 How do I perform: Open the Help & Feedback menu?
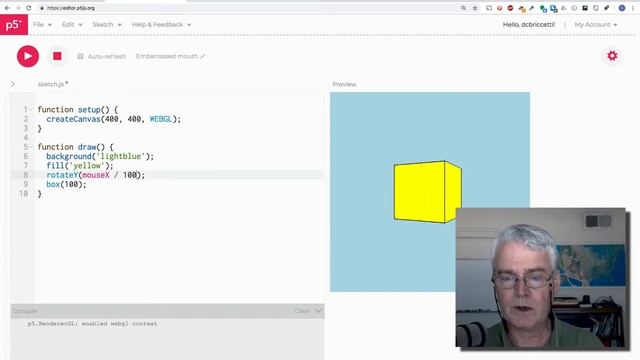coord(161,24)
